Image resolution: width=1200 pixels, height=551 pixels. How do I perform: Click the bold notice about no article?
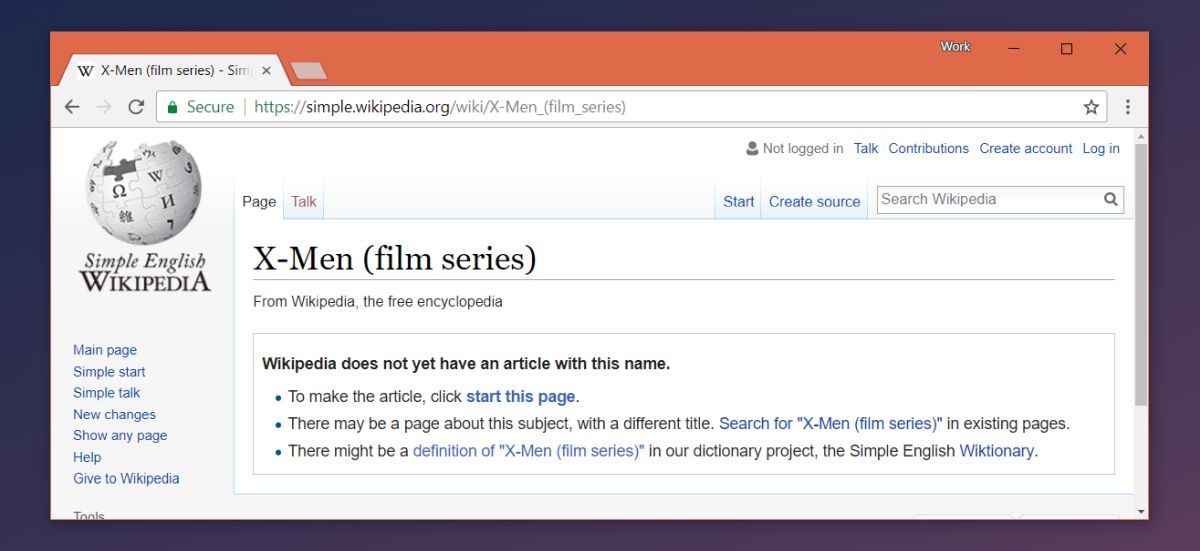(x=466, y=364)
